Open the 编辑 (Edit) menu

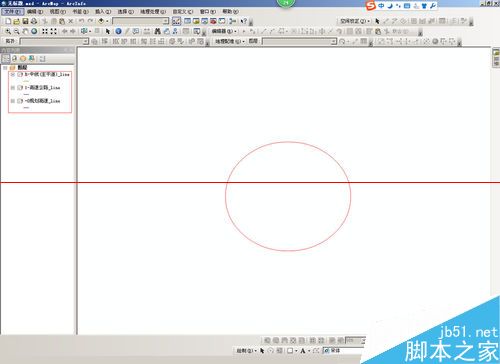pyautogui.click(x=35, y=12)
